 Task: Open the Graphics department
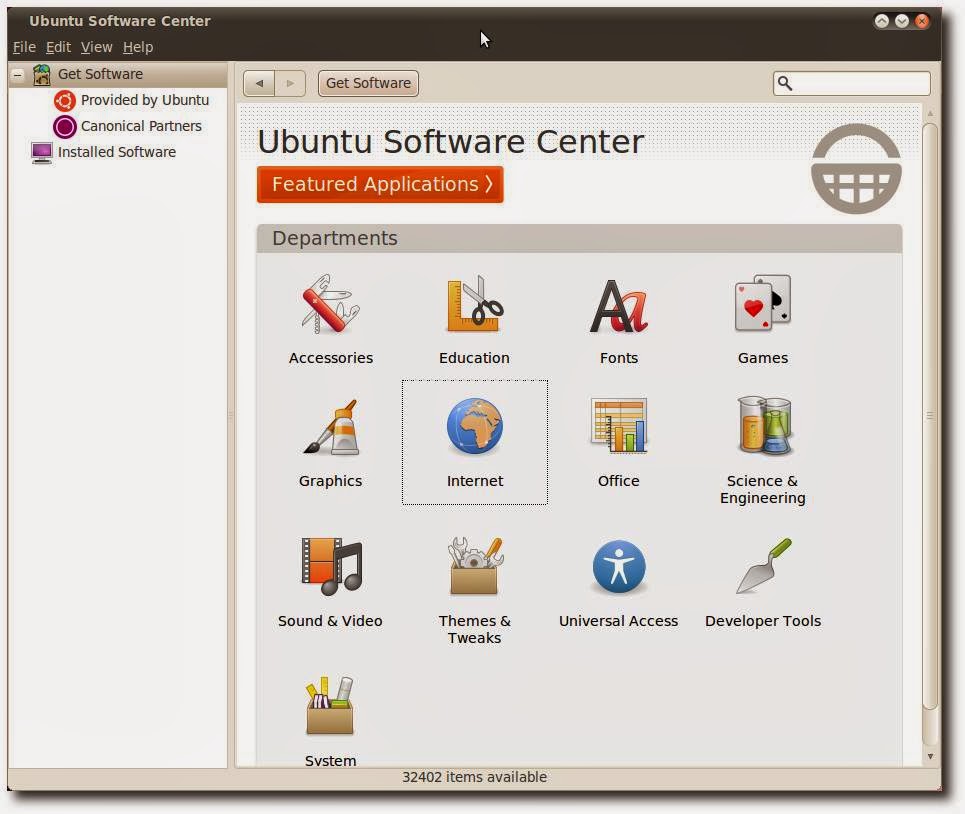point(330,440)
